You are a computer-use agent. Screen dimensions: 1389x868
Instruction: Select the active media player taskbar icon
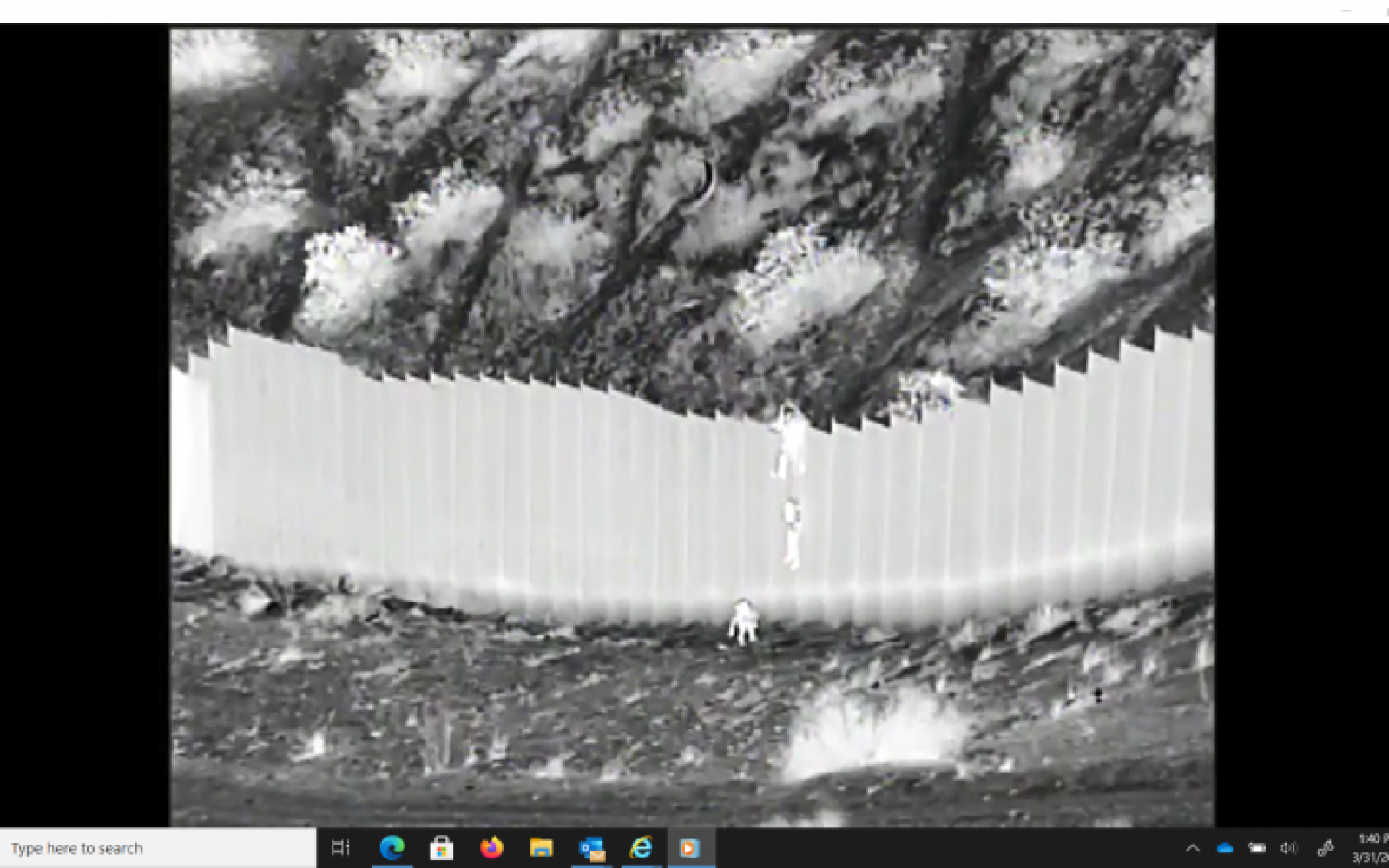(x=690, y=848)
